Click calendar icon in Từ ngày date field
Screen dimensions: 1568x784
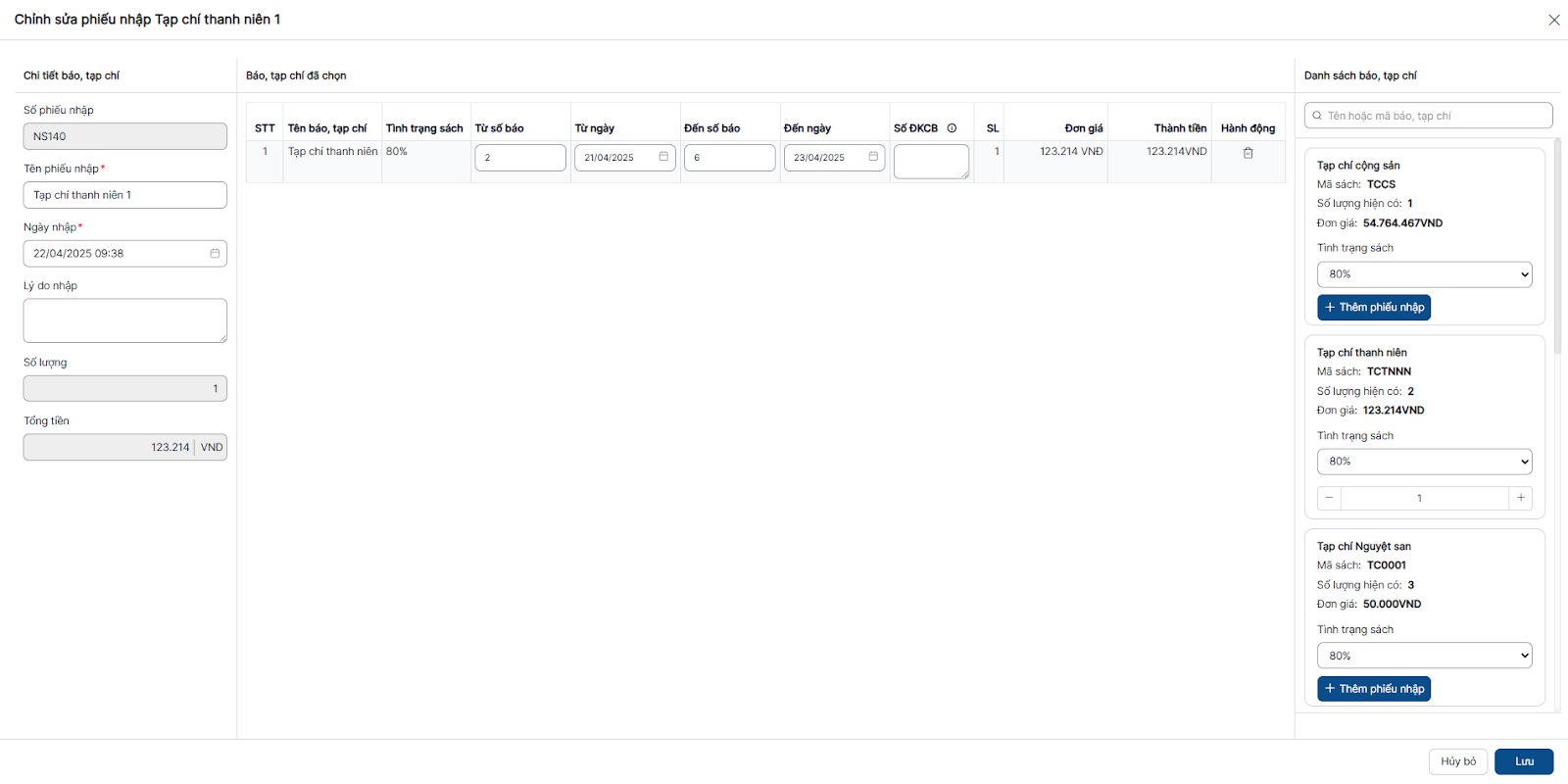[x=663, y=157]
